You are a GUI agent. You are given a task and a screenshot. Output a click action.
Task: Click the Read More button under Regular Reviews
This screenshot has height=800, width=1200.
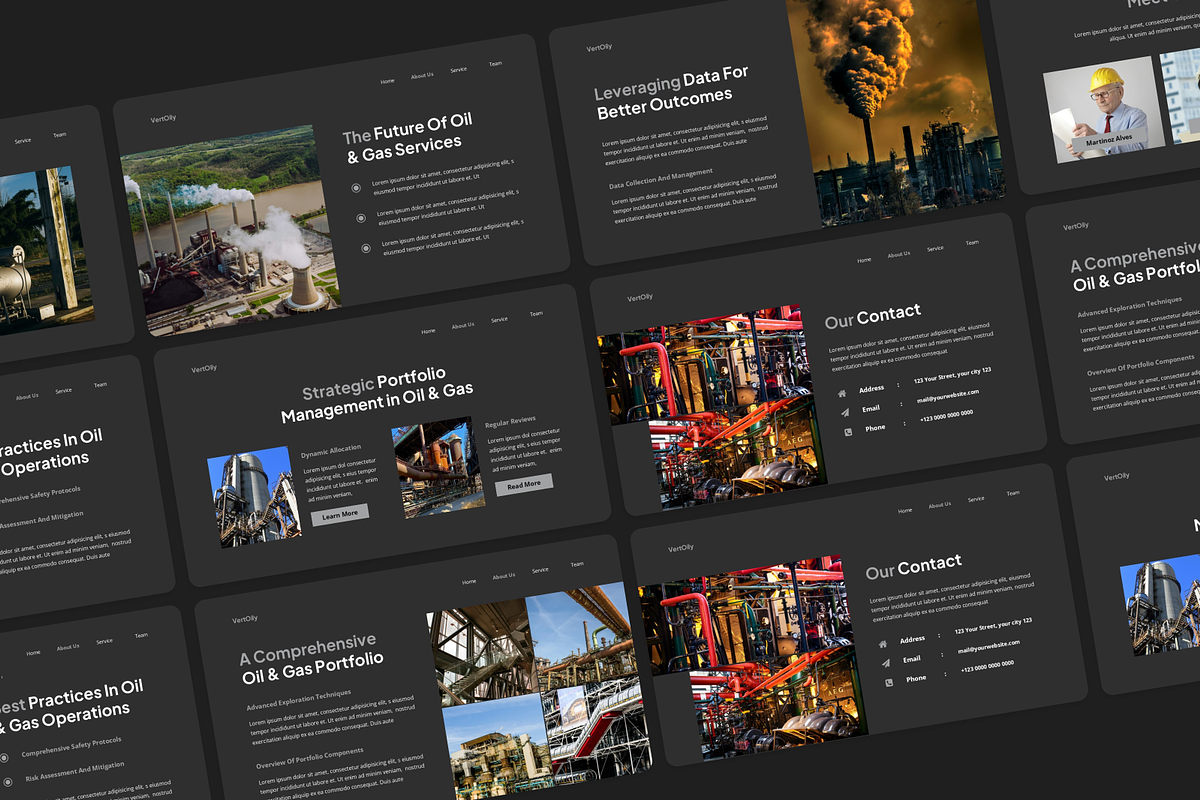click(x=524, y=485)
